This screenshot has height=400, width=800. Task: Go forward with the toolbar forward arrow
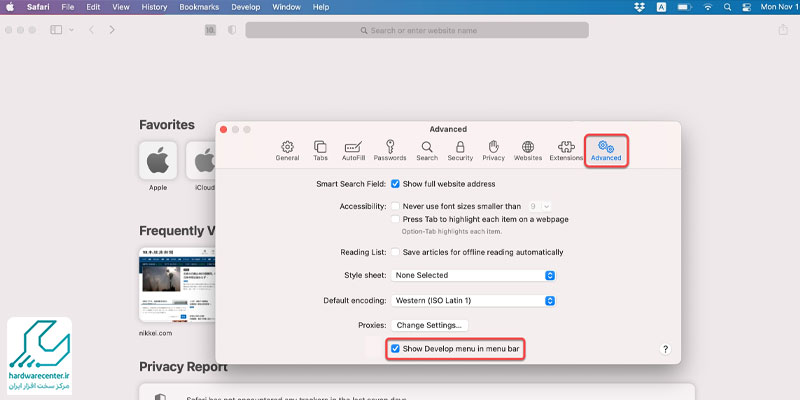coord(112,30)
